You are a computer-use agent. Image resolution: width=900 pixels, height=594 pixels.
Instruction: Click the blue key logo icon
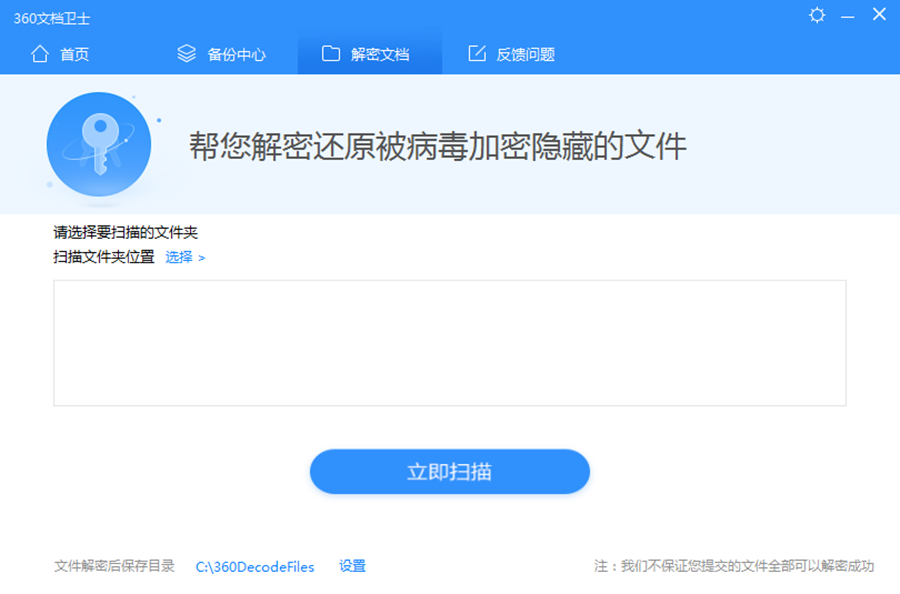[x=99, y=144]
